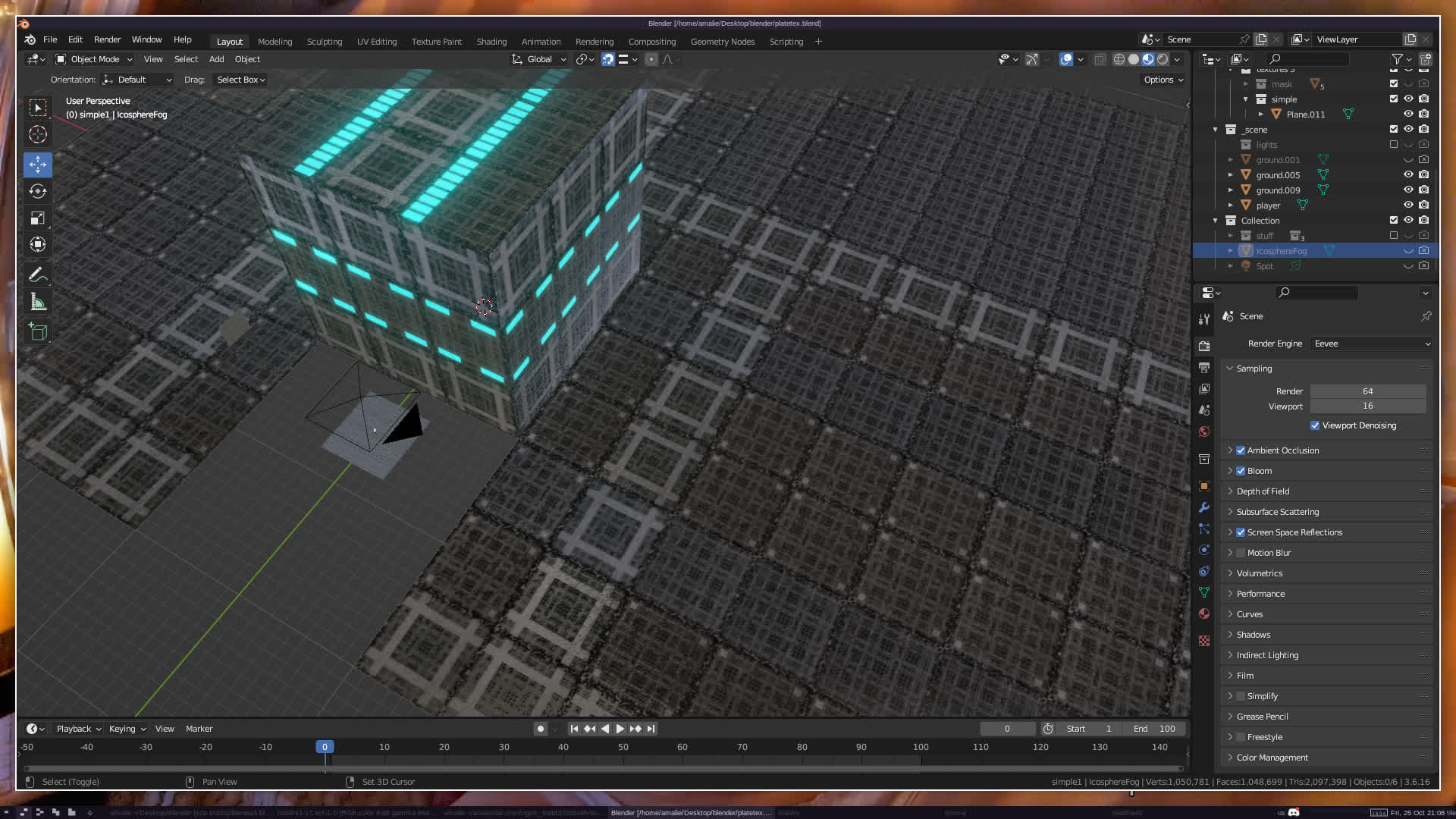Open the Object Mode dropdown
Viewport: 1456px width, 819px height.
pos(94,59)
